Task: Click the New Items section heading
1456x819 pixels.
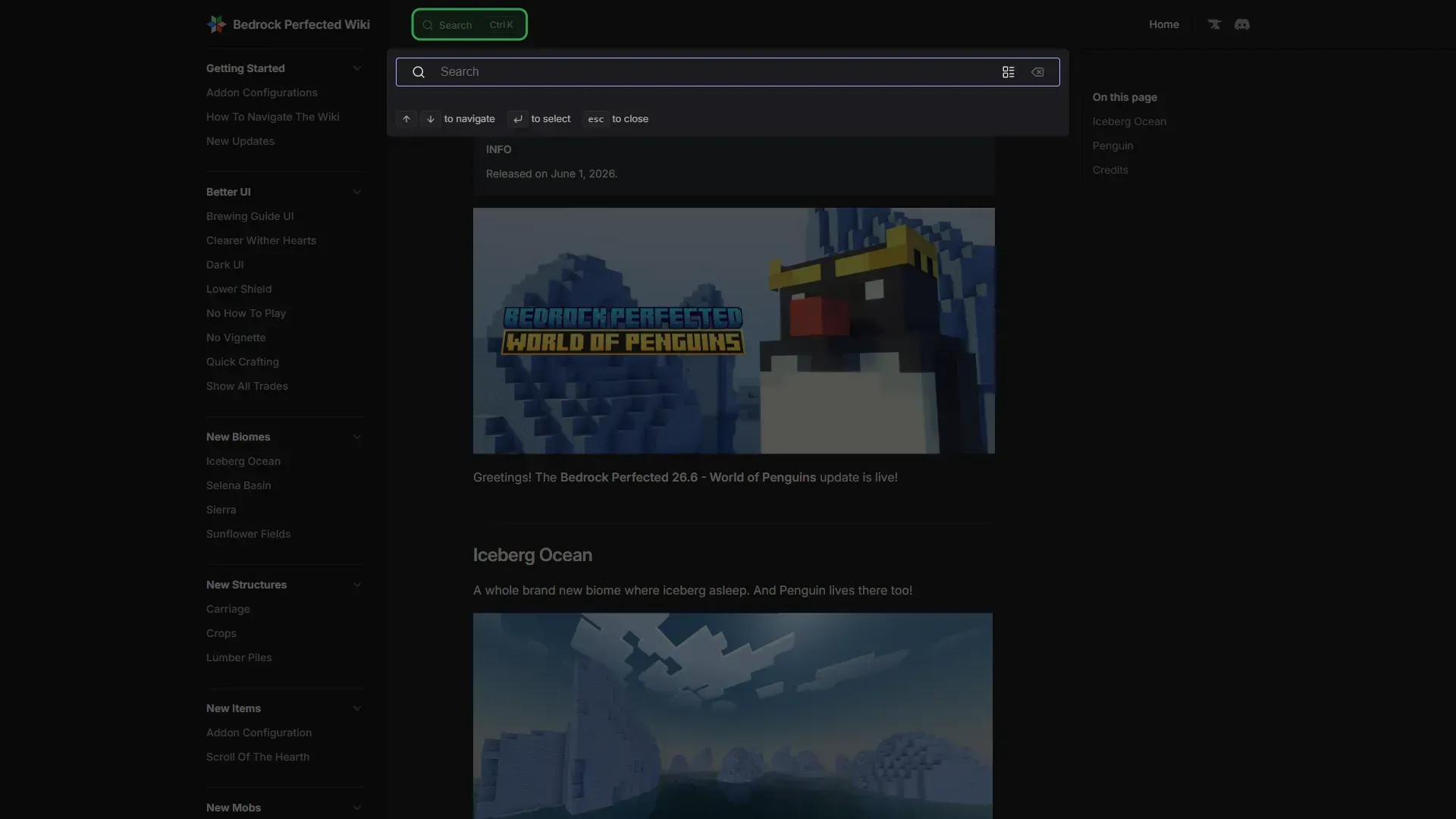Action: pos(234,708)
